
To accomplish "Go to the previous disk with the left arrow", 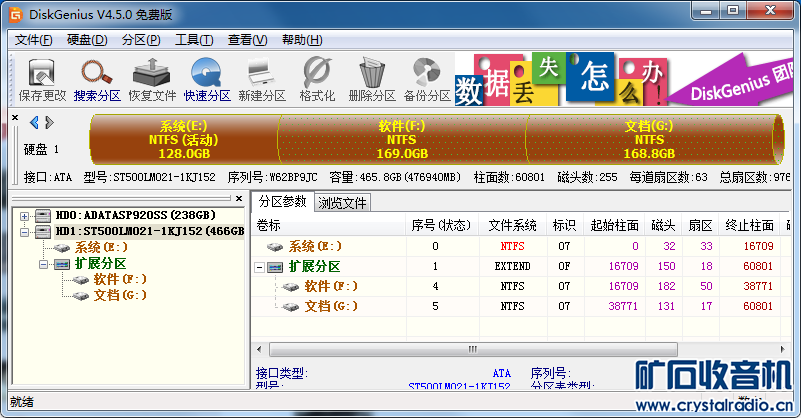I will point(34,123).
